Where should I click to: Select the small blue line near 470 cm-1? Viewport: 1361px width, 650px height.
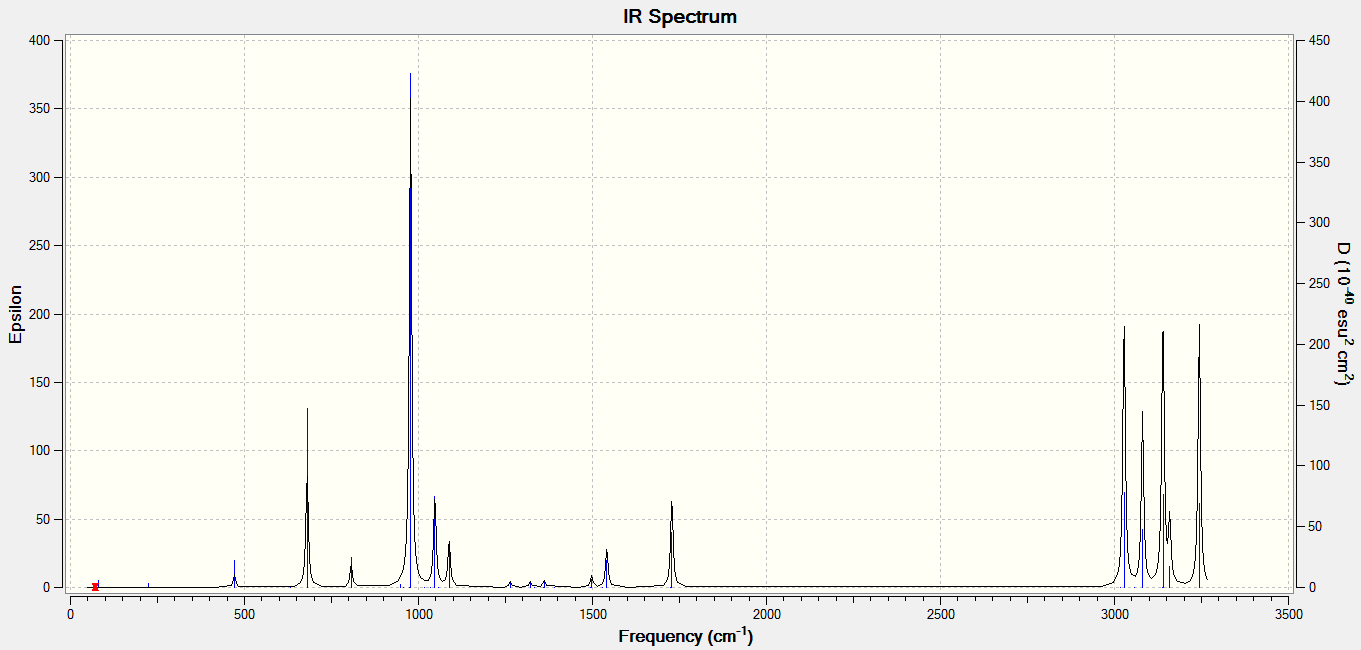(x=234, y=574)
